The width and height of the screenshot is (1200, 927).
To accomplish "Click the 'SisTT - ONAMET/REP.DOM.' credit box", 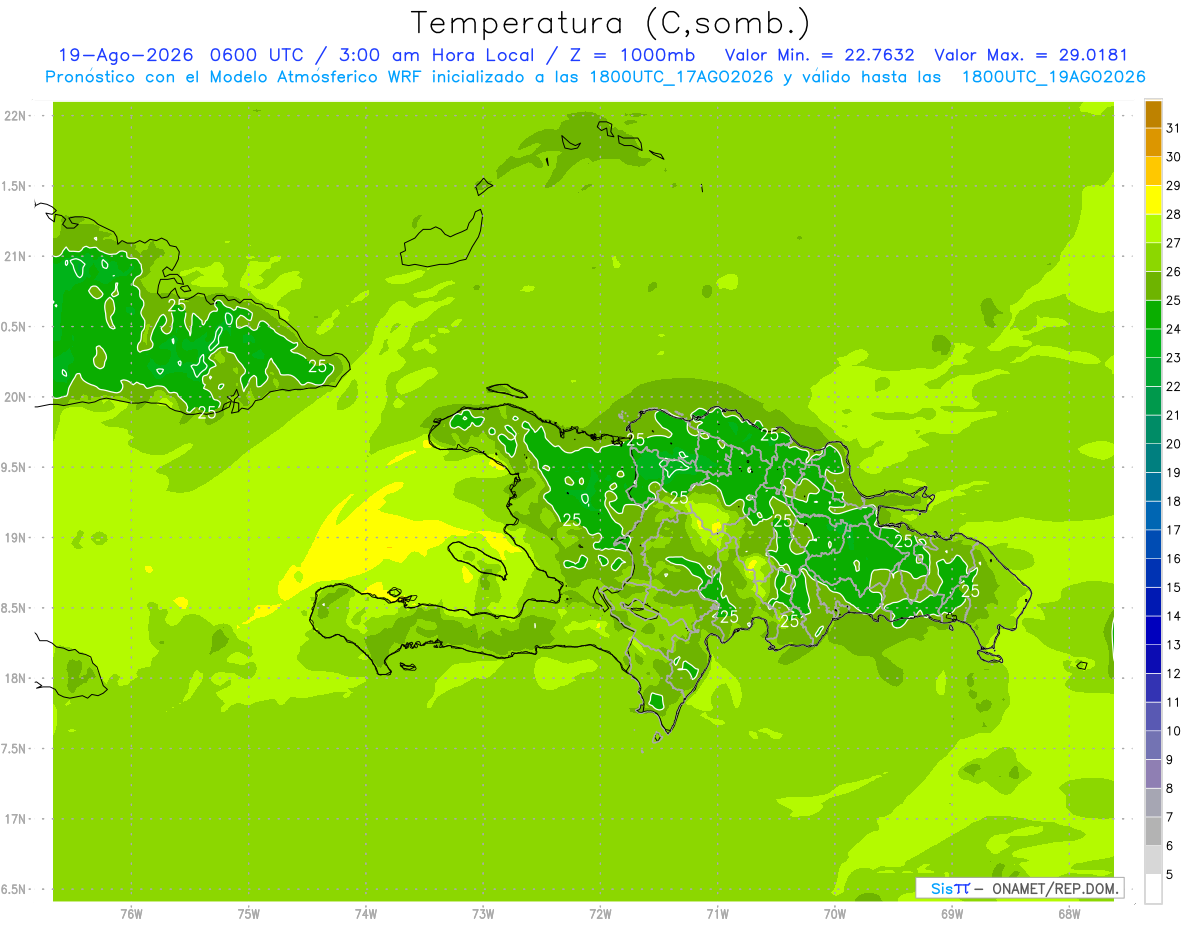I will 1019,888.
